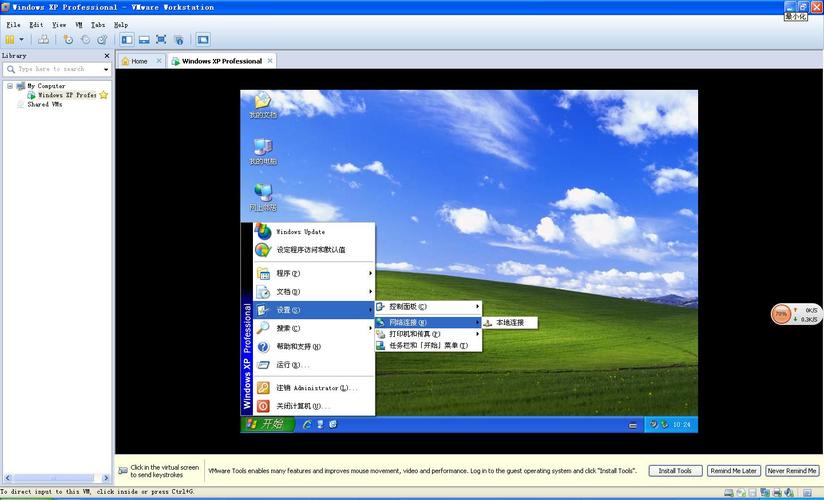Take a snapshot of the virtual machine

point(68,39)
